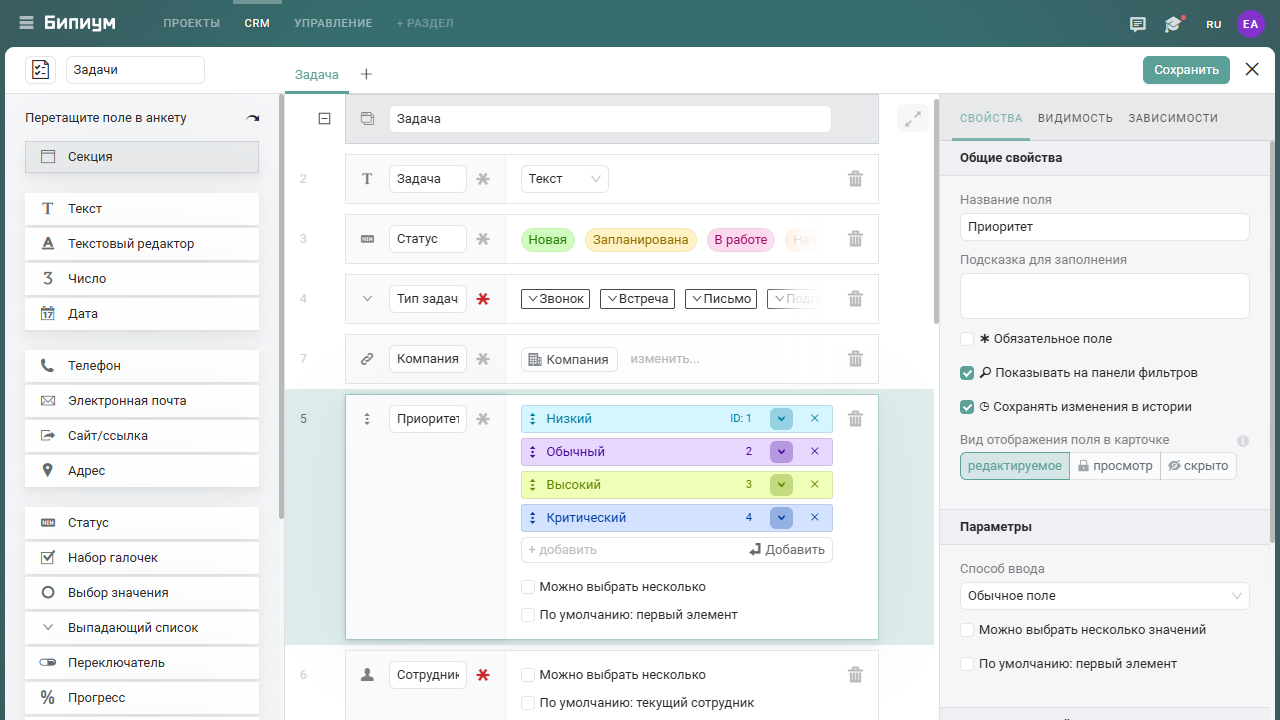Click the task list catalog icon

pyautogui.click(x=40, y=70)
